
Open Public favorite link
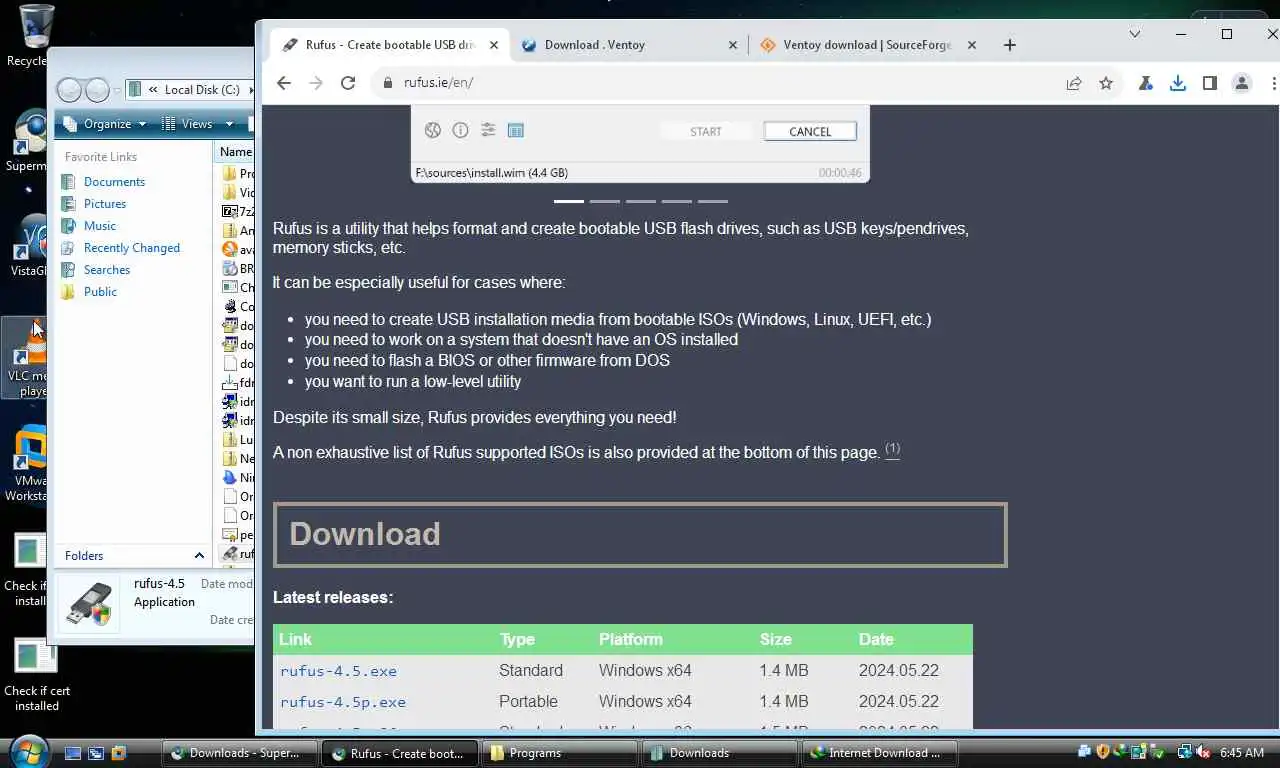pos(100,292)
